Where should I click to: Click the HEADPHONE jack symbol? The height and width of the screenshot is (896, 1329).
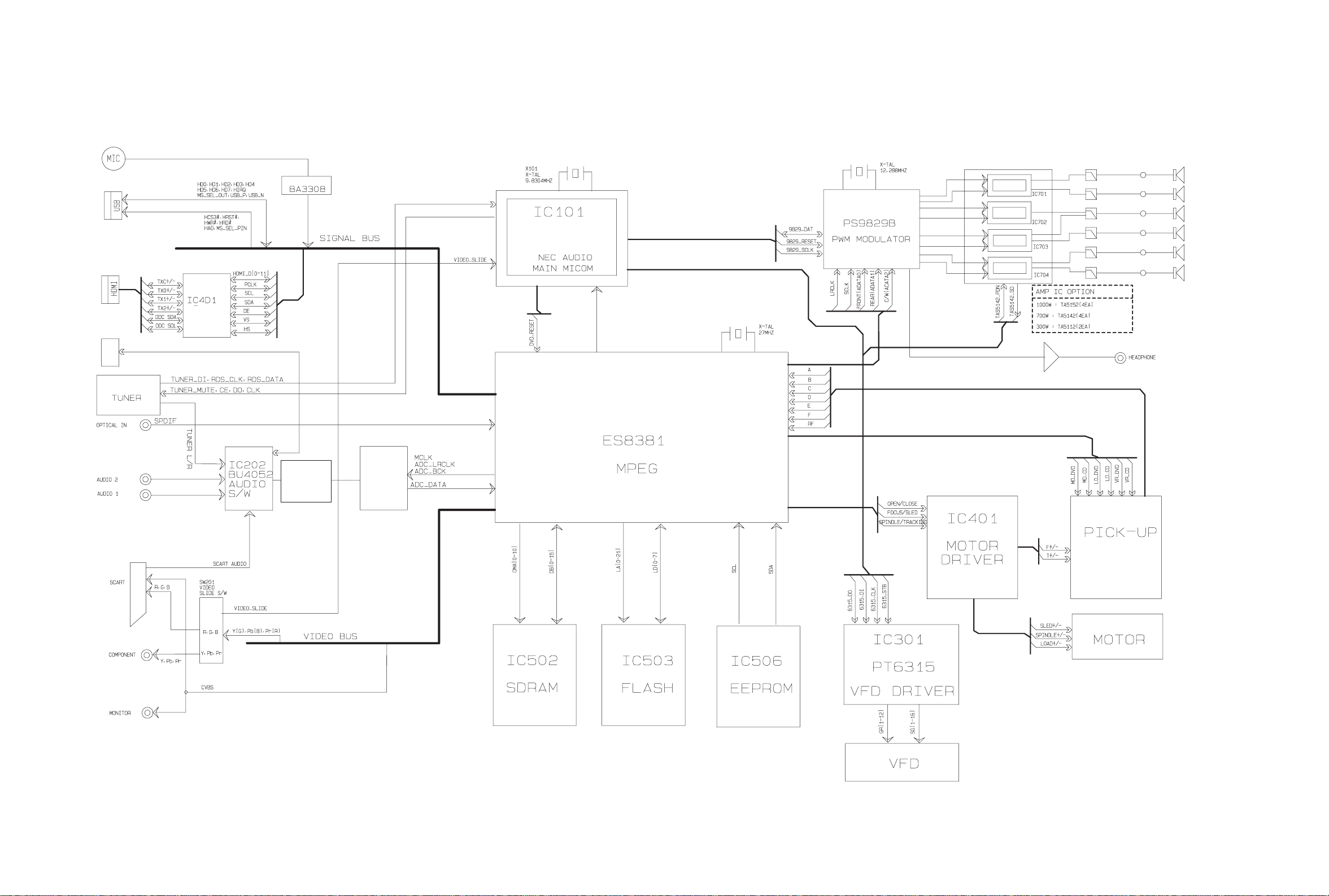[1120, 358]
